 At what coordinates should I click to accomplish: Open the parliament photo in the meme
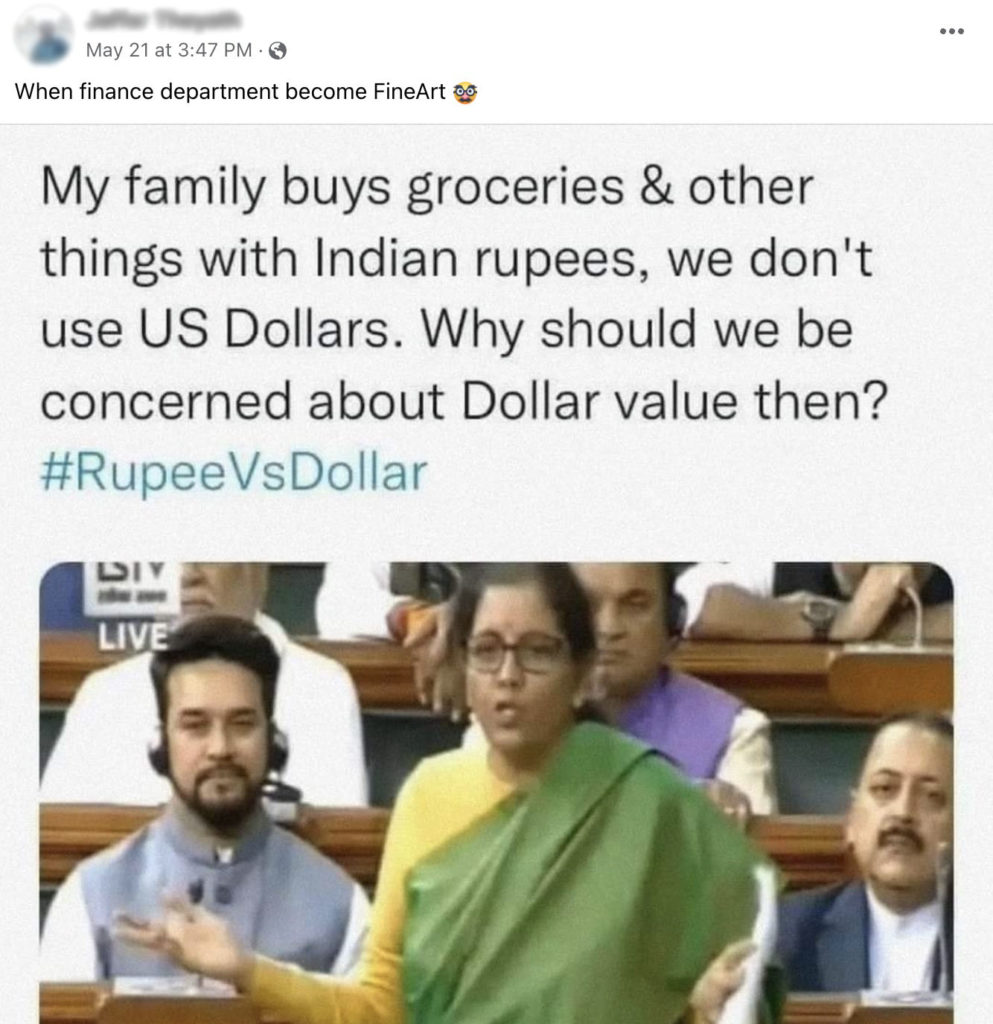pos(496,792)
